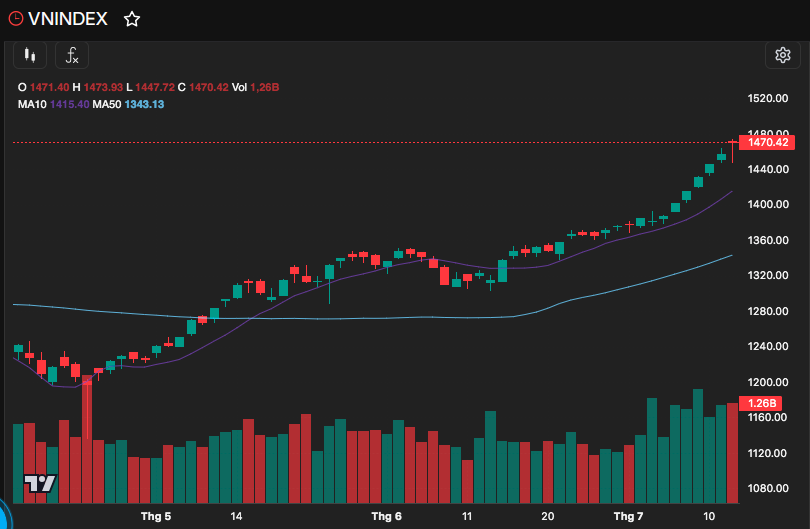Open the fx indicators menu

point(72,55)
